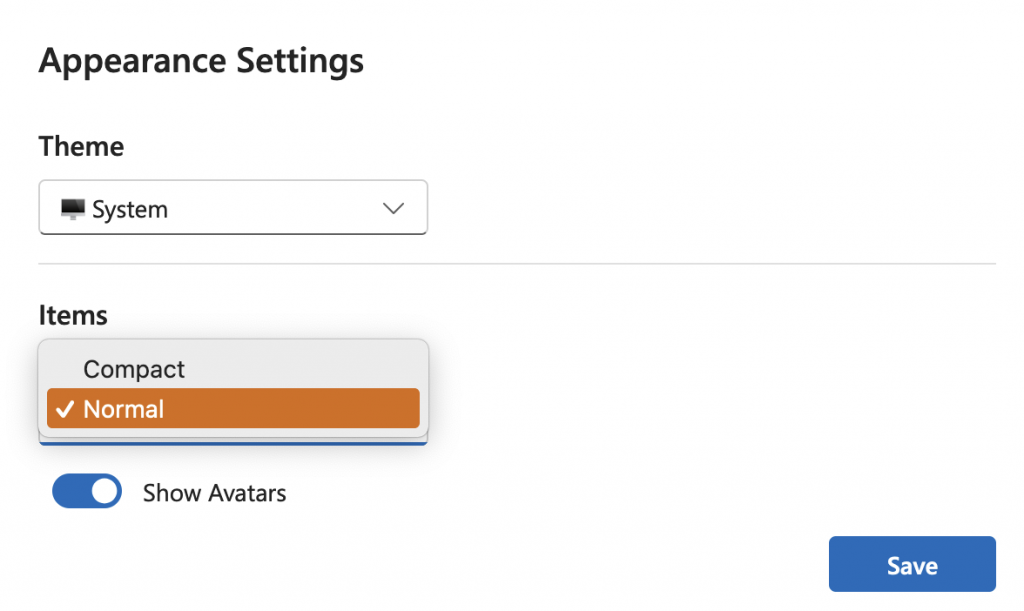
Task: Expand the System theme selector
Action: [x=233, y=208]
